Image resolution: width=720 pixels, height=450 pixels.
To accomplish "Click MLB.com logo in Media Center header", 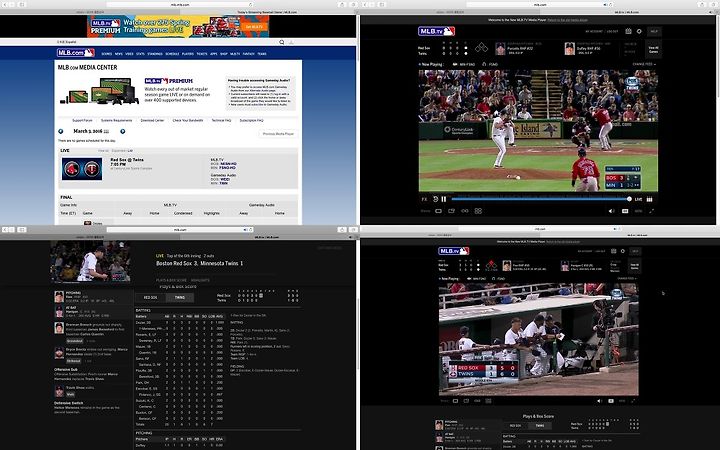I will 76,53.
